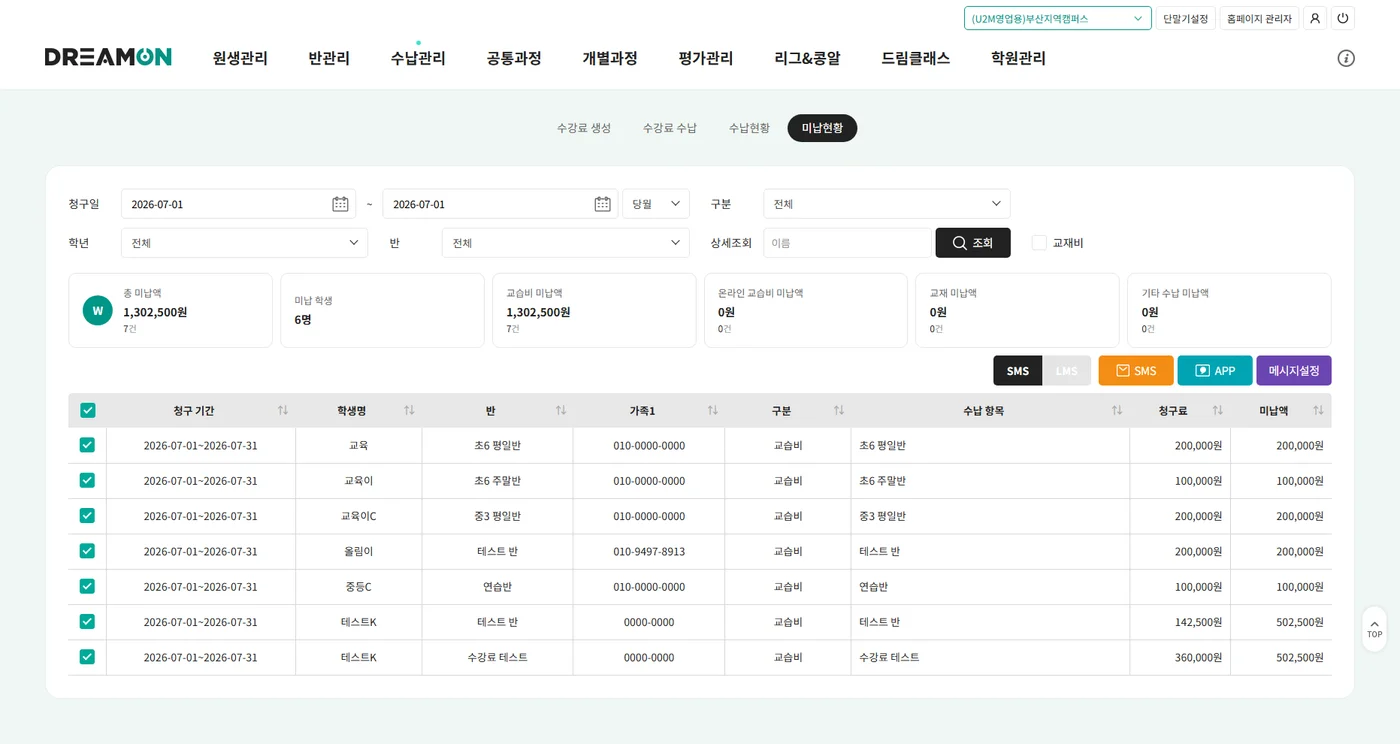Expand the 학년 dropdown
The image size is (1400, 744).
pyautogui.click(x=244, y=243)
